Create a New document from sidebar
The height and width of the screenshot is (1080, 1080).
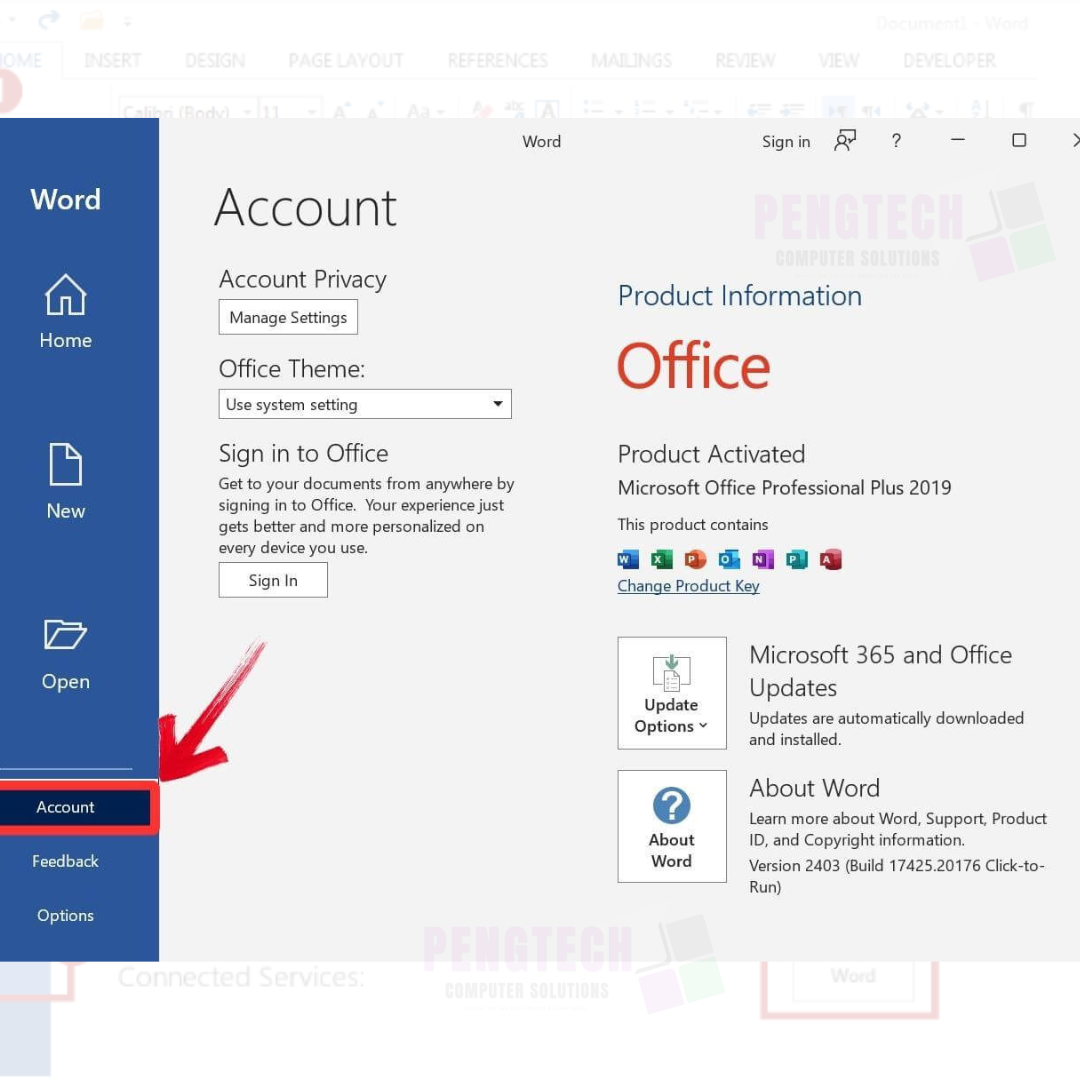(65, 481)
